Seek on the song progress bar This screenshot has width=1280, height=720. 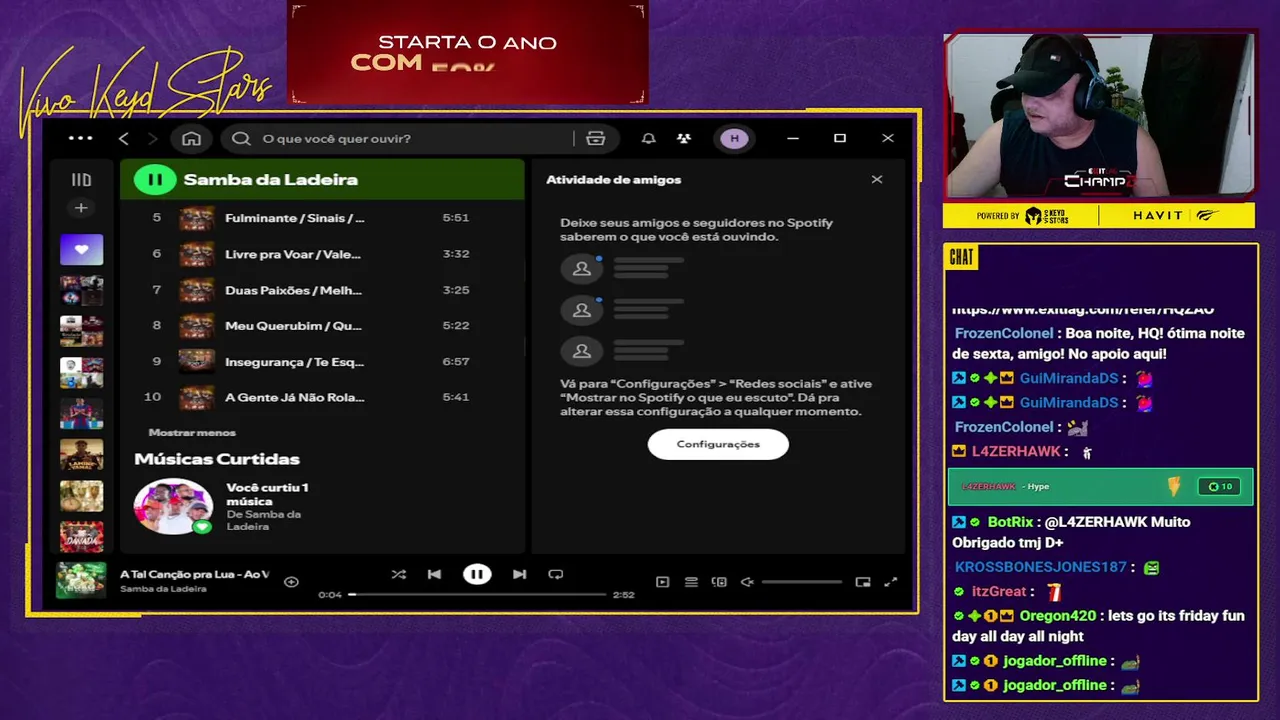click(x=478, y=594)
